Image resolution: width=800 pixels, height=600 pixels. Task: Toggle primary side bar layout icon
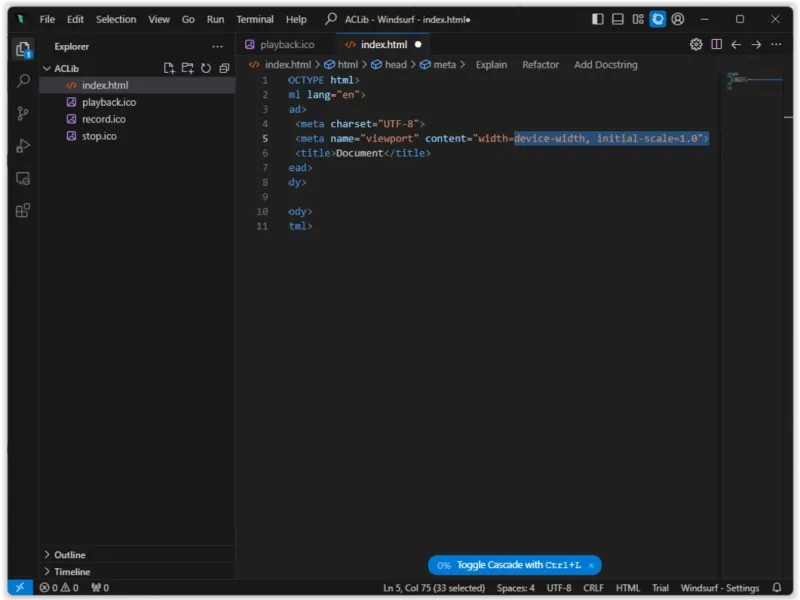597,19
